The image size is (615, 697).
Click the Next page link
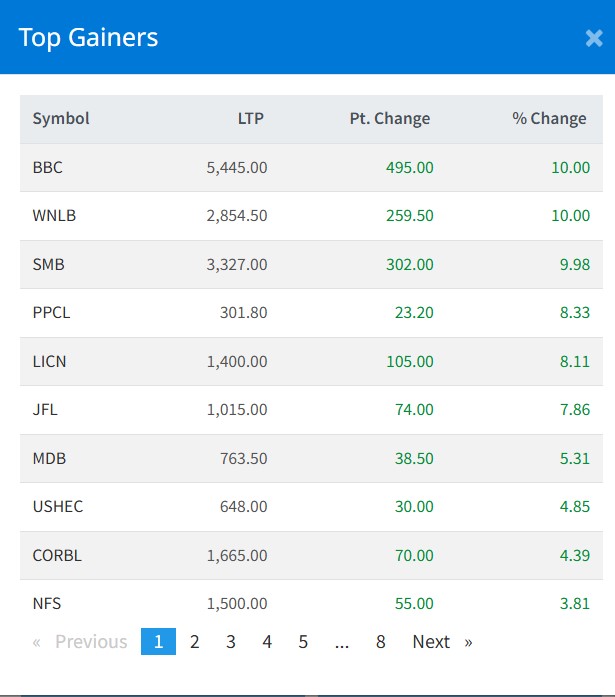(x=441, y=642)
